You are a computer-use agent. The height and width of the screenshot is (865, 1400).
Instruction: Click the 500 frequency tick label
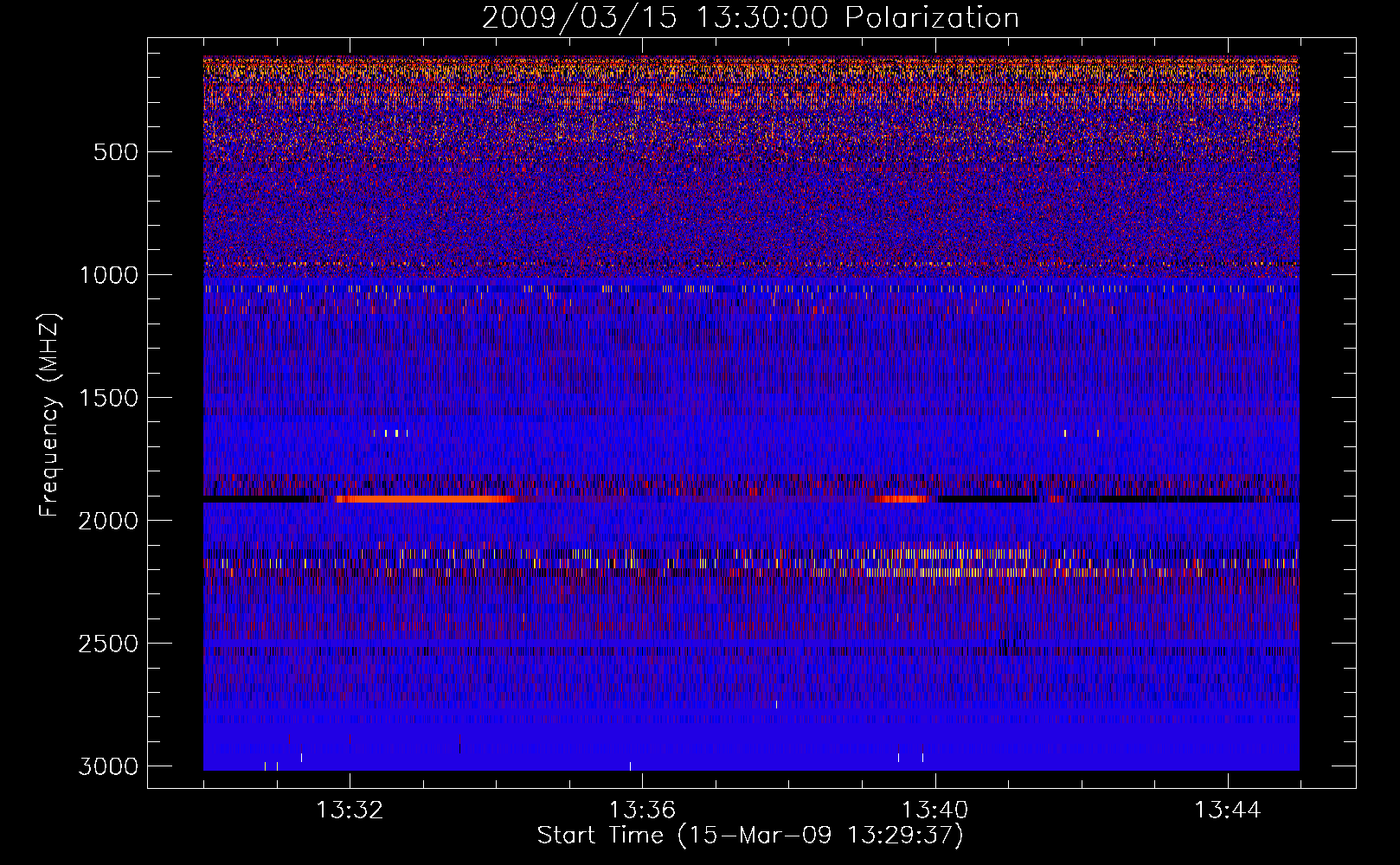[x=115, y=152]
